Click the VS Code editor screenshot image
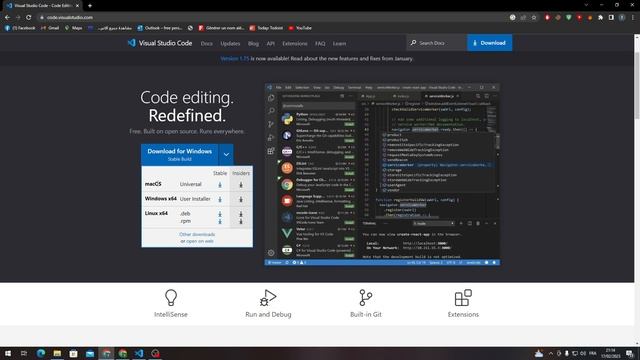The width and height of the screenshot is (640, 360). point(382,174)
